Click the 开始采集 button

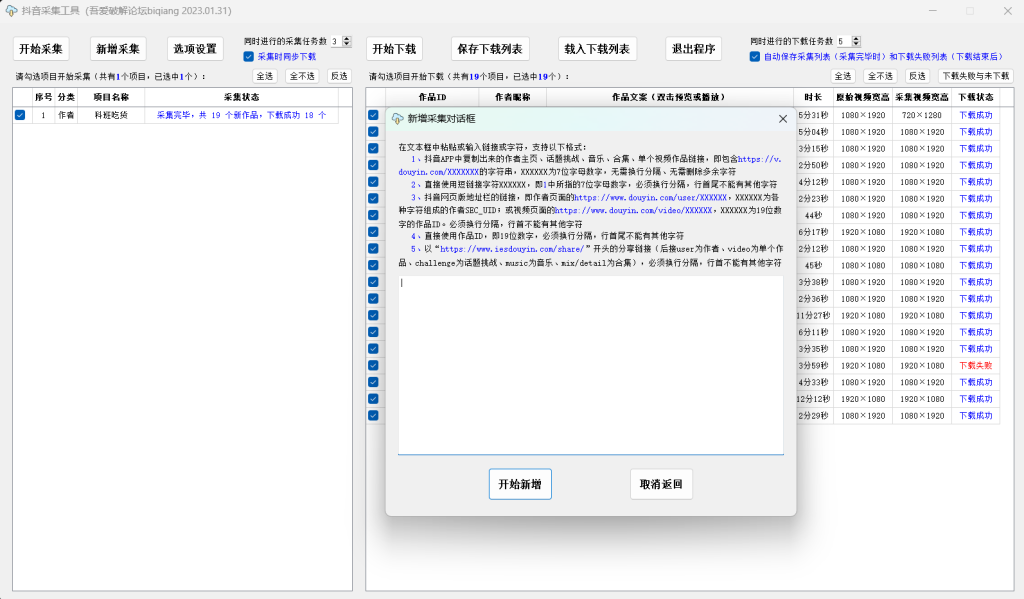click(41, 49)
